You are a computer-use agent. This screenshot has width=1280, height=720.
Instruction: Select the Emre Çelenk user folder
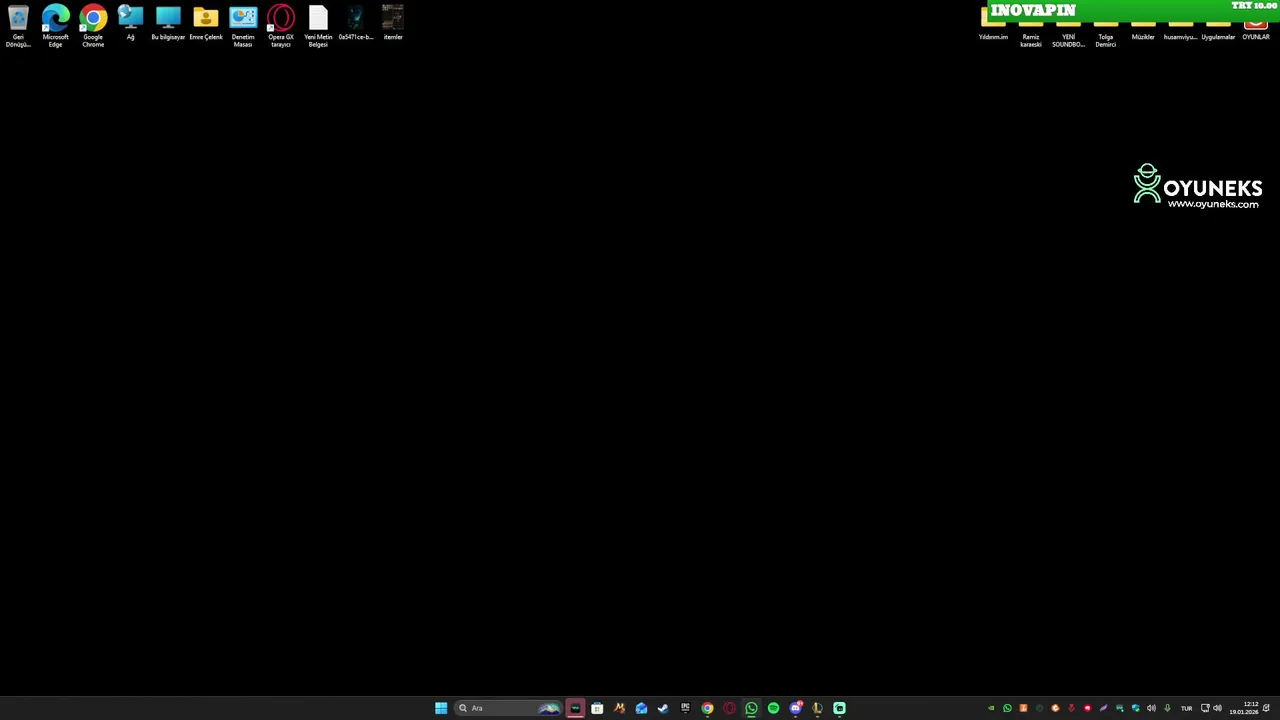206,24
